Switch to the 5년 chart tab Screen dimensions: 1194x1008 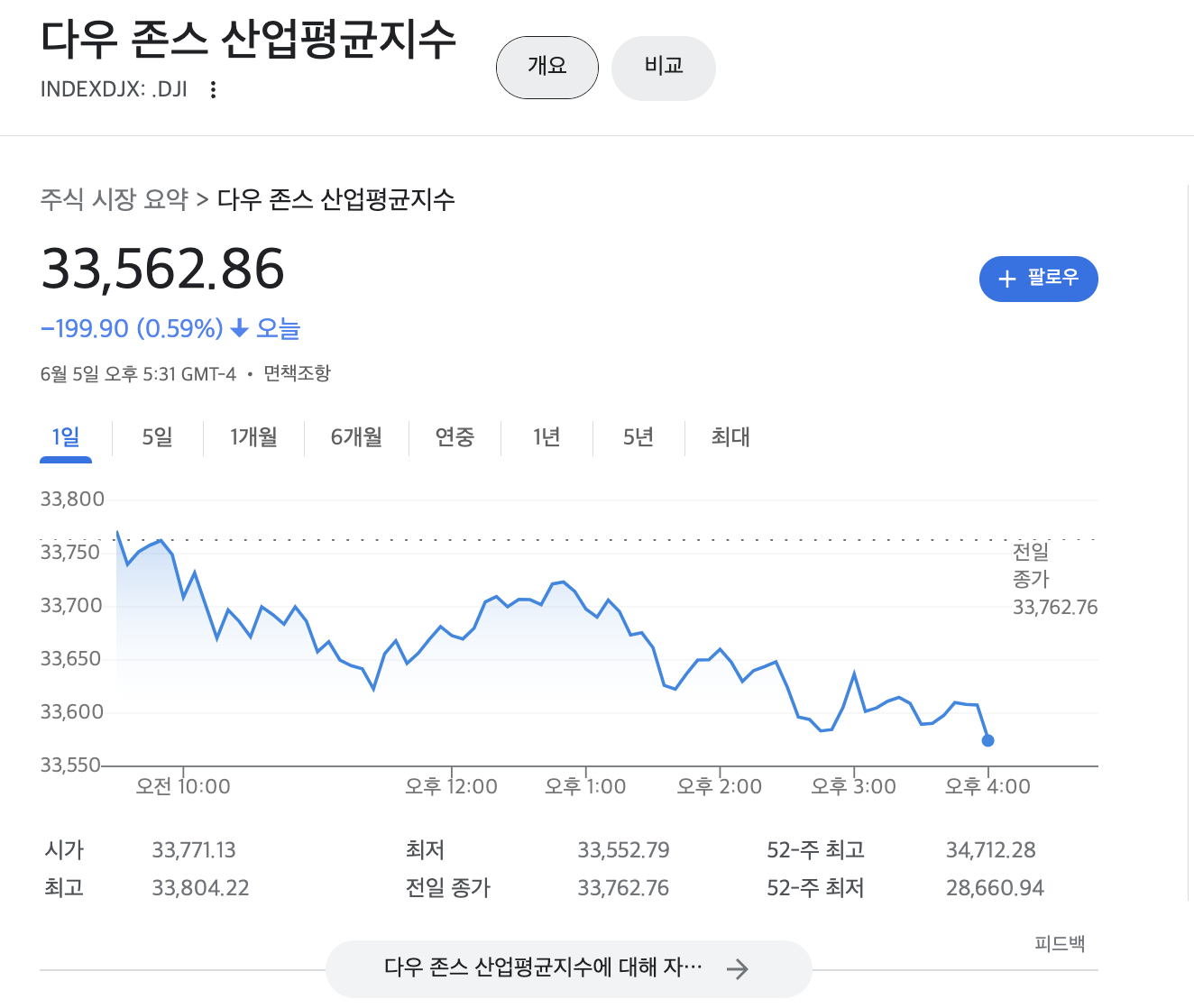coord(638,437)
